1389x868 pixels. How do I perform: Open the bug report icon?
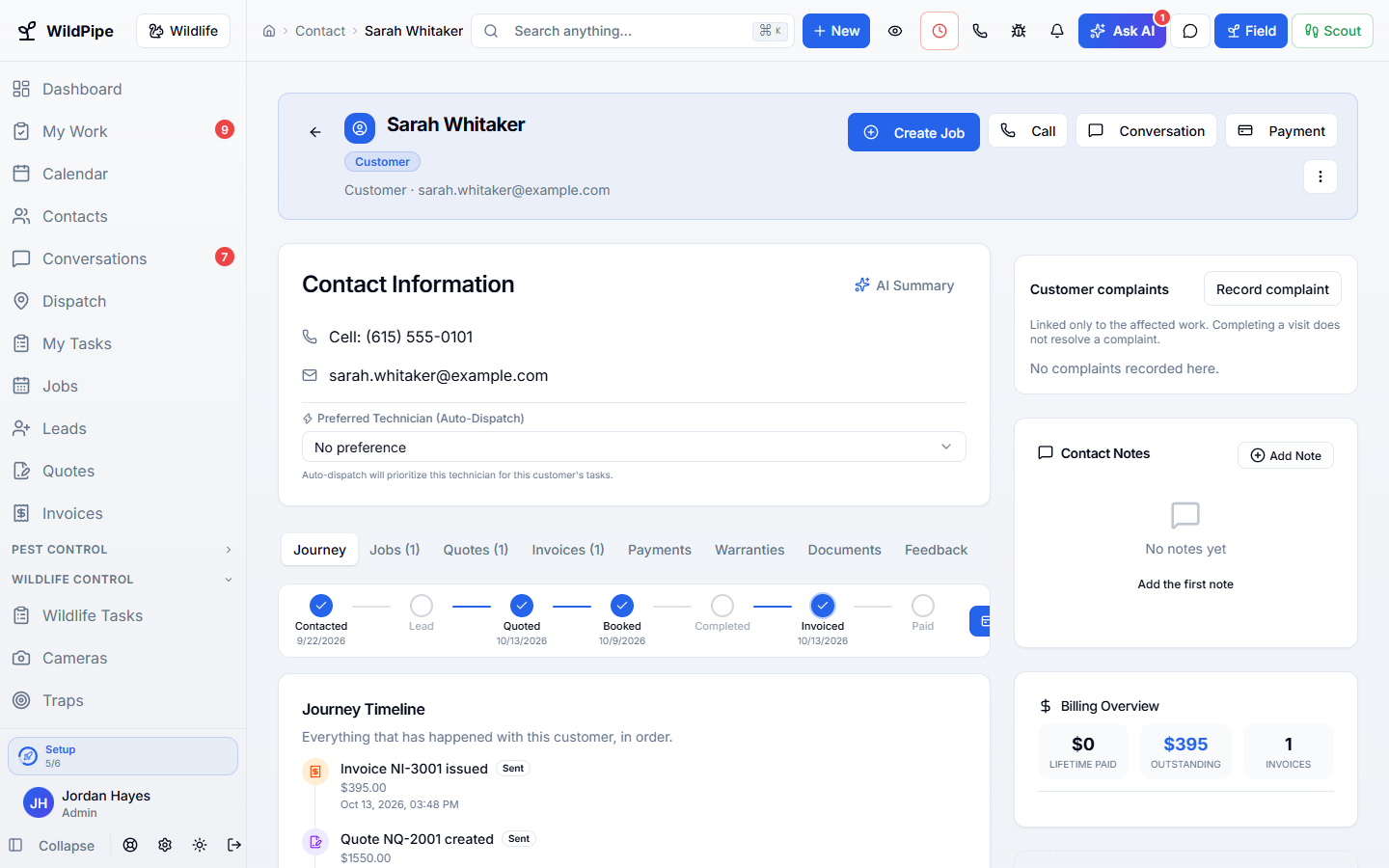1019,31
